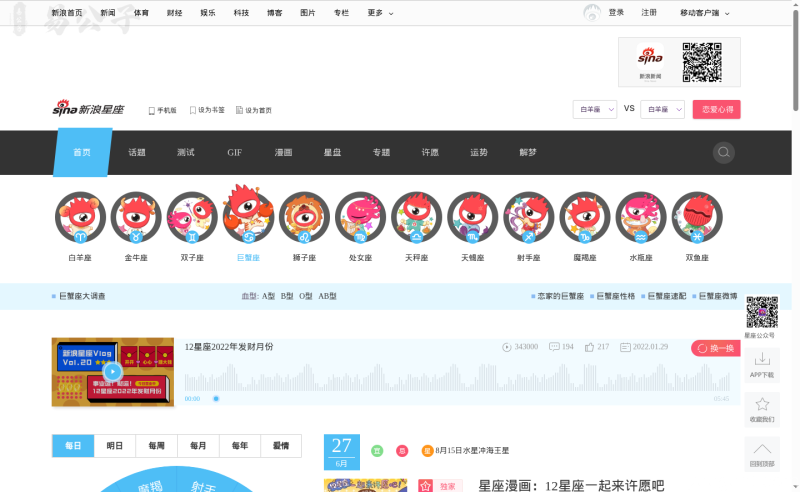Click the 新浪星座 Sina logo
Image resolution: width=800 pixels, height=492 pixels.
tap(88, 108)
